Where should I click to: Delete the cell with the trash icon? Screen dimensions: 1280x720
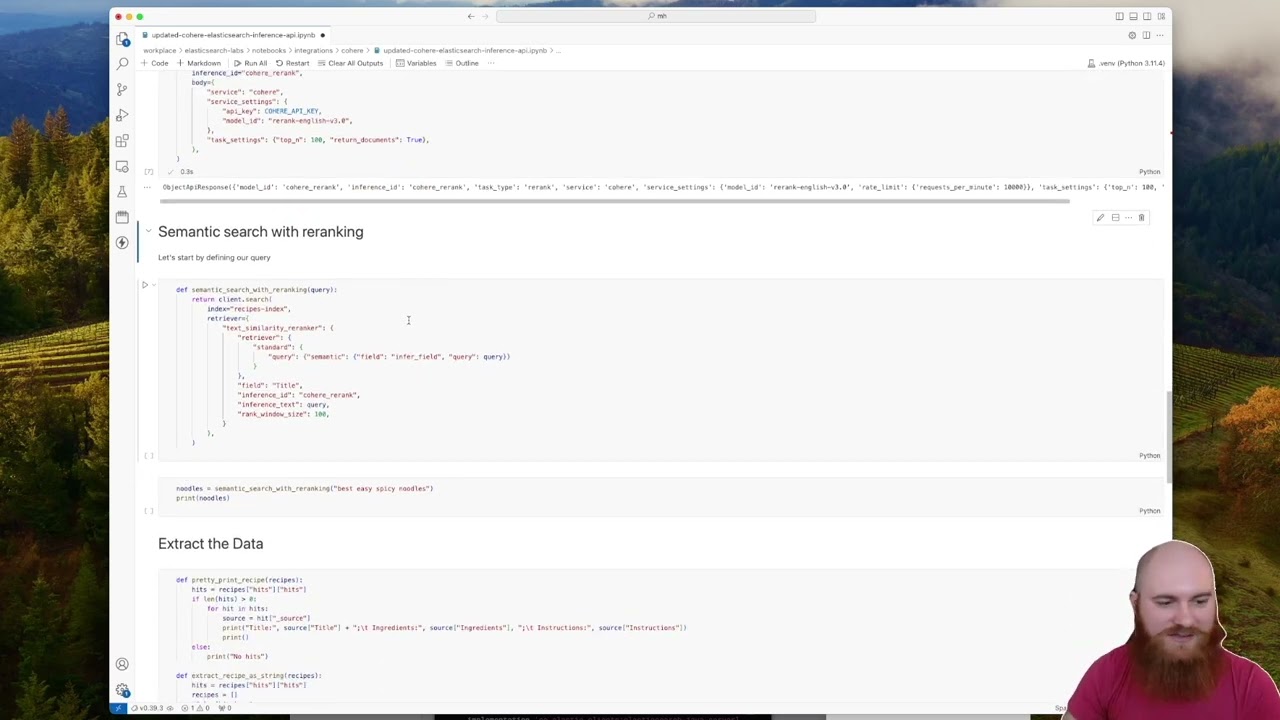tap(1141, 217)
